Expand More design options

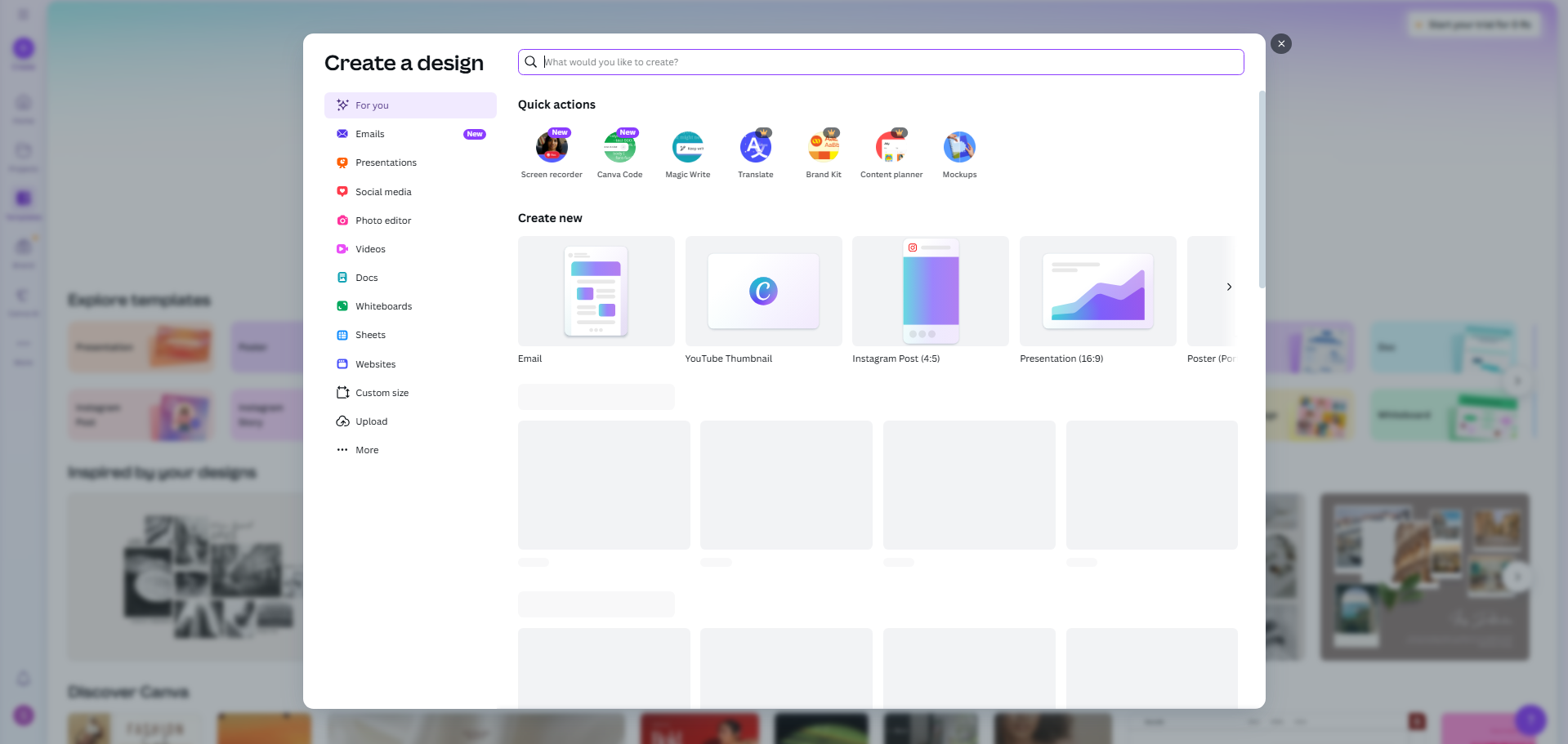click(366, 449)
